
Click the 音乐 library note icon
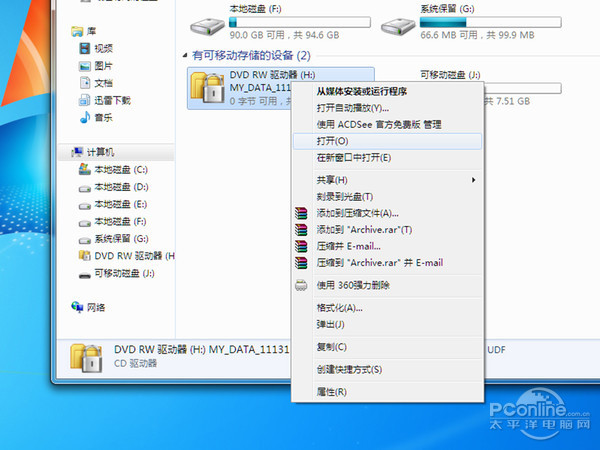(85, 117)
